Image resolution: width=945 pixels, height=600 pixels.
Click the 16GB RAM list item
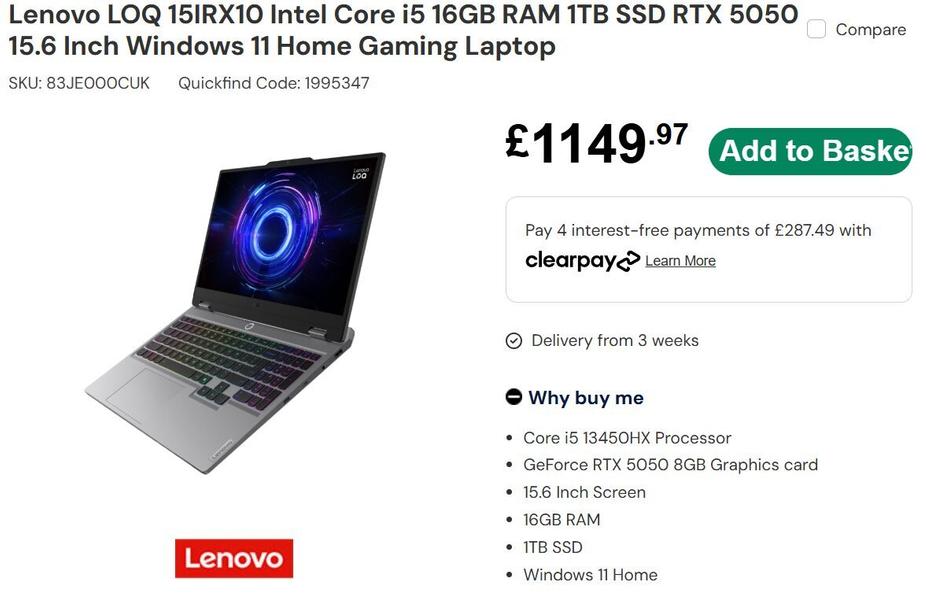click(x=561, y=520)
